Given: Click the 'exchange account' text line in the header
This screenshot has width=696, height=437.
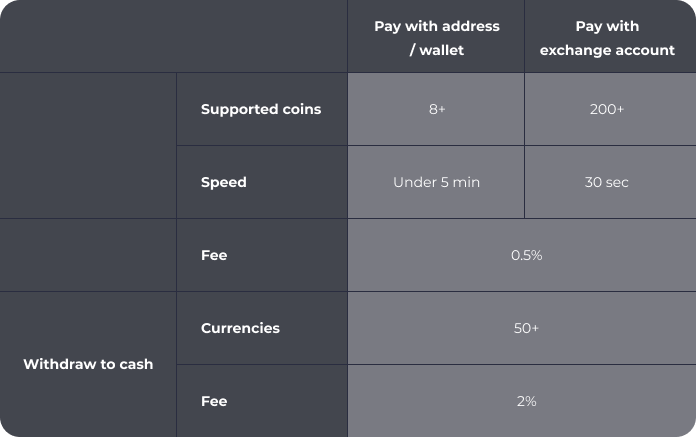Looking at the screenshot, I should [607, 50].
